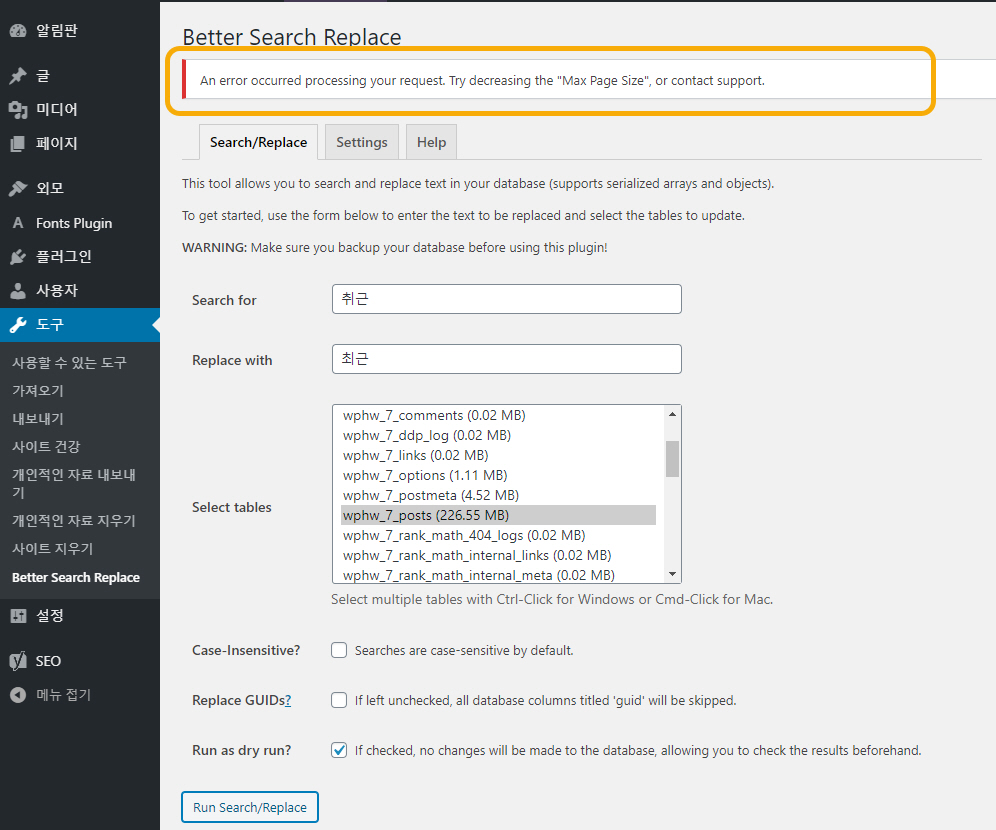Switch to the Search/Replace tab
Screen dimensions: 996x830
pos(259,142)
